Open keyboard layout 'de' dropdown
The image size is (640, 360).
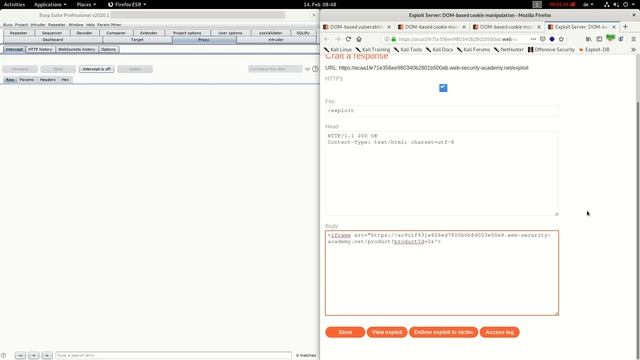pyautogui.click(x=588, y=4)
